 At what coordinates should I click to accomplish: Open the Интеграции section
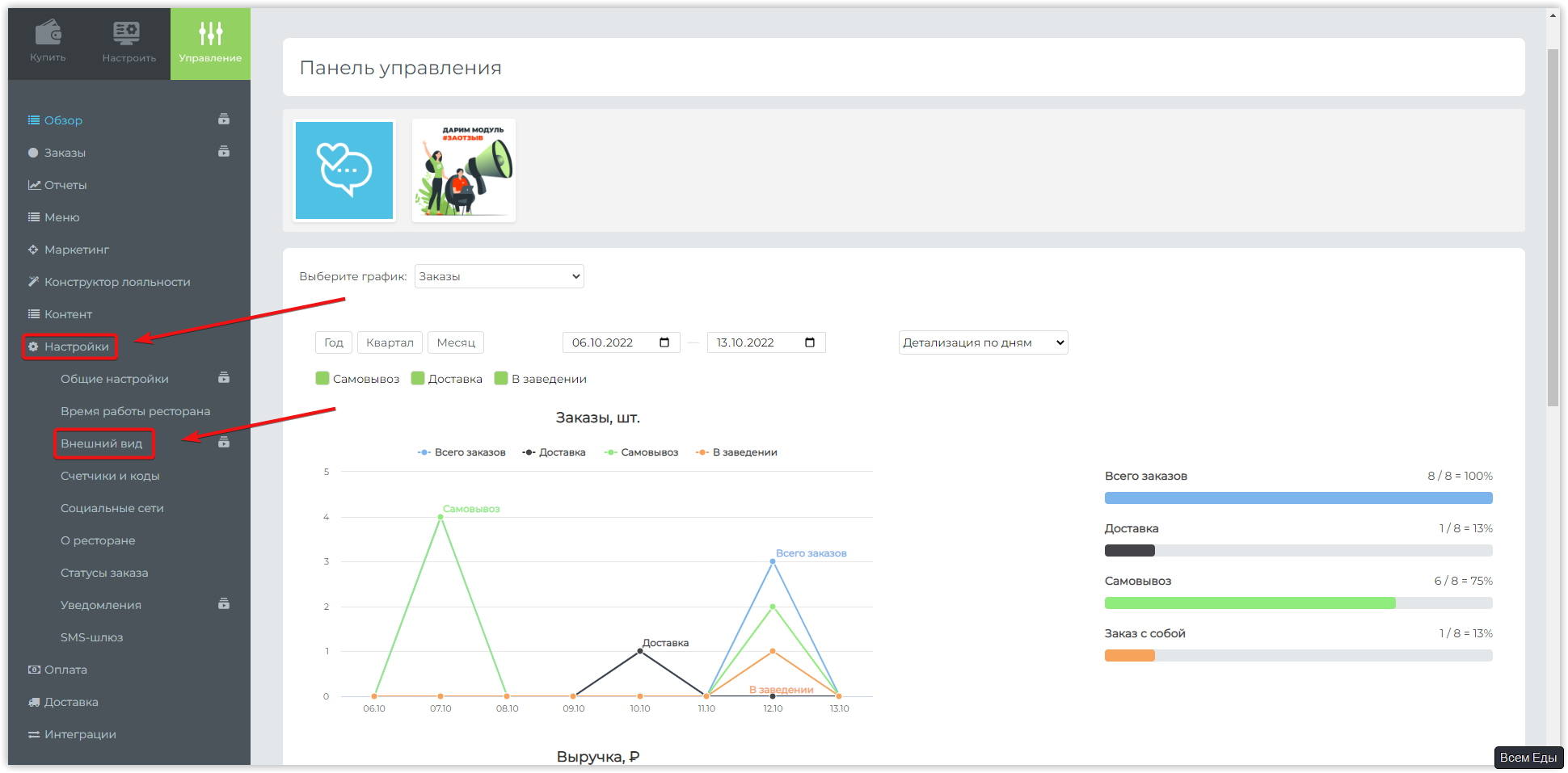pyautogui.click(x=80, y=734)
